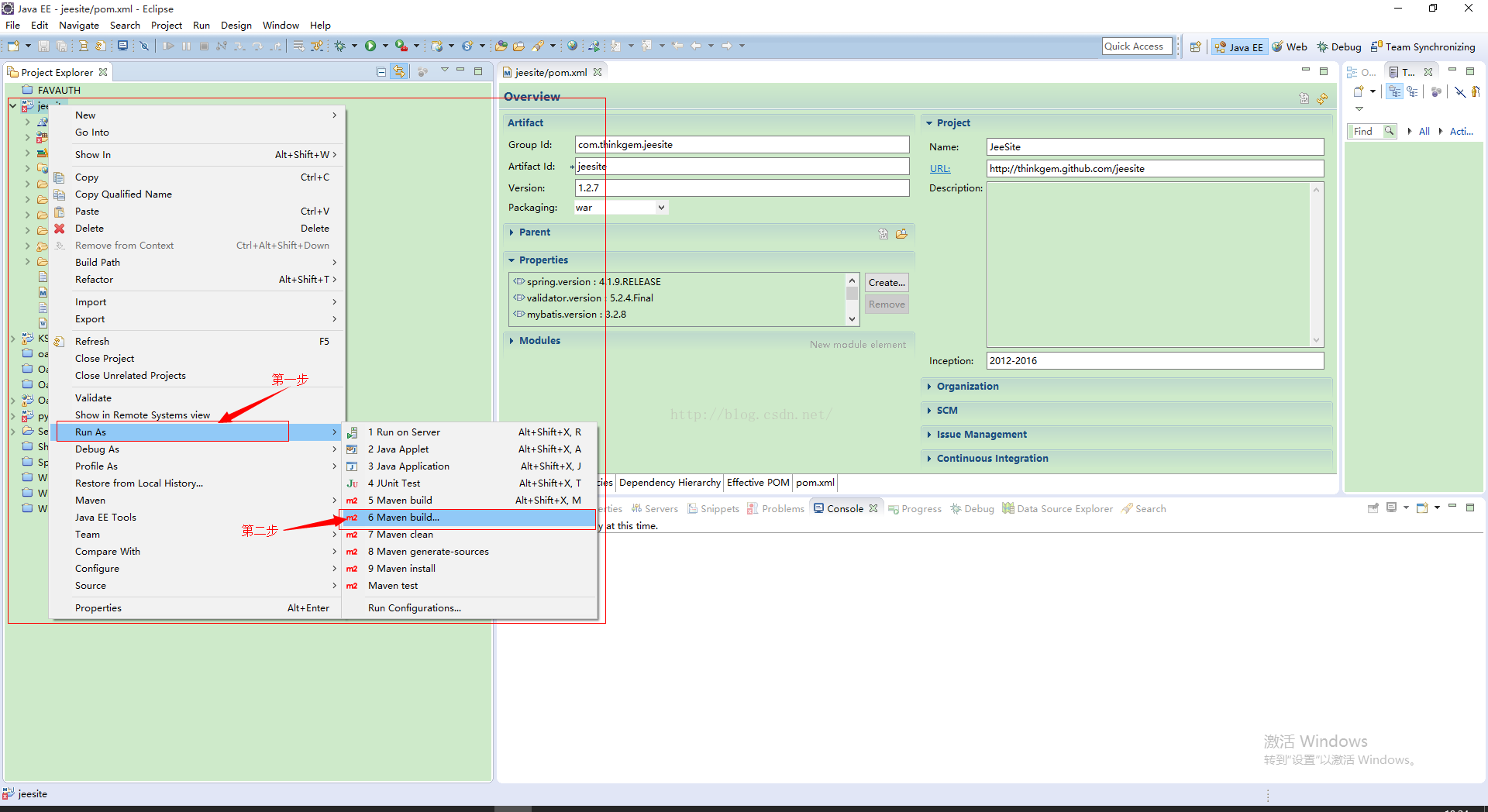Open the pom.xml source tab
Screen dimensions: 1488x812
[x=815, y=483]
